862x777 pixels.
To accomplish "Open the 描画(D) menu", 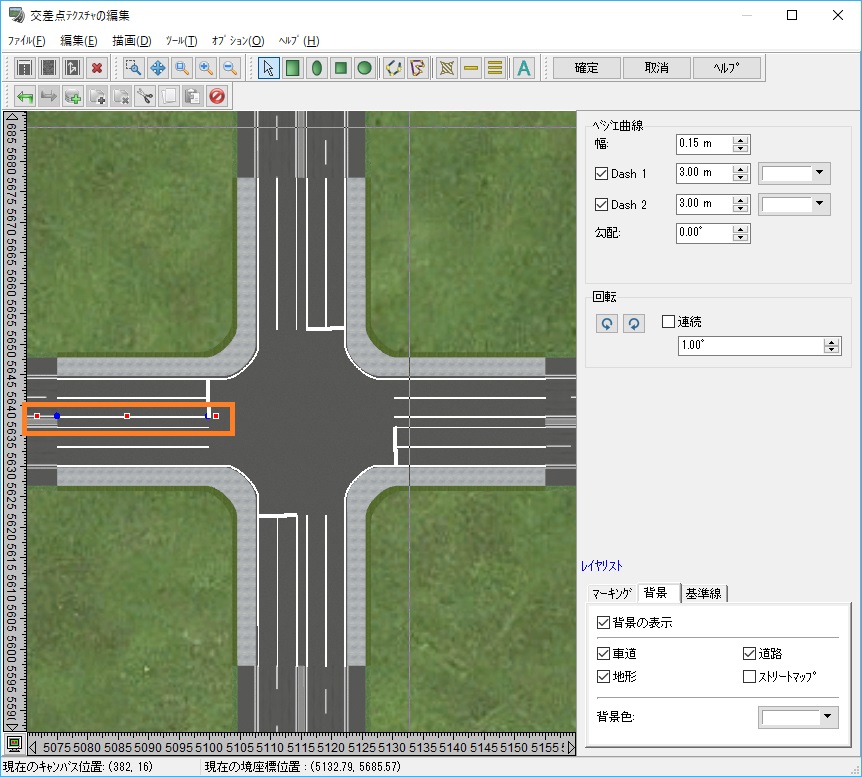I will click(x=131, y=41).
